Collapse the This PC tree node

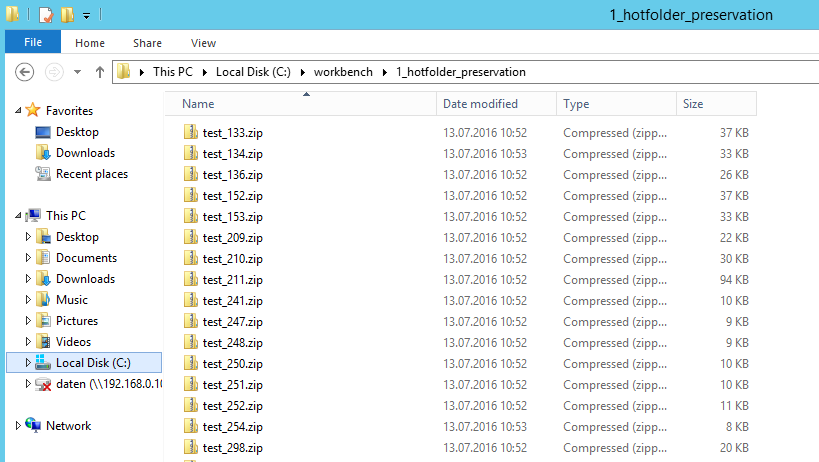tap(18, 216)
